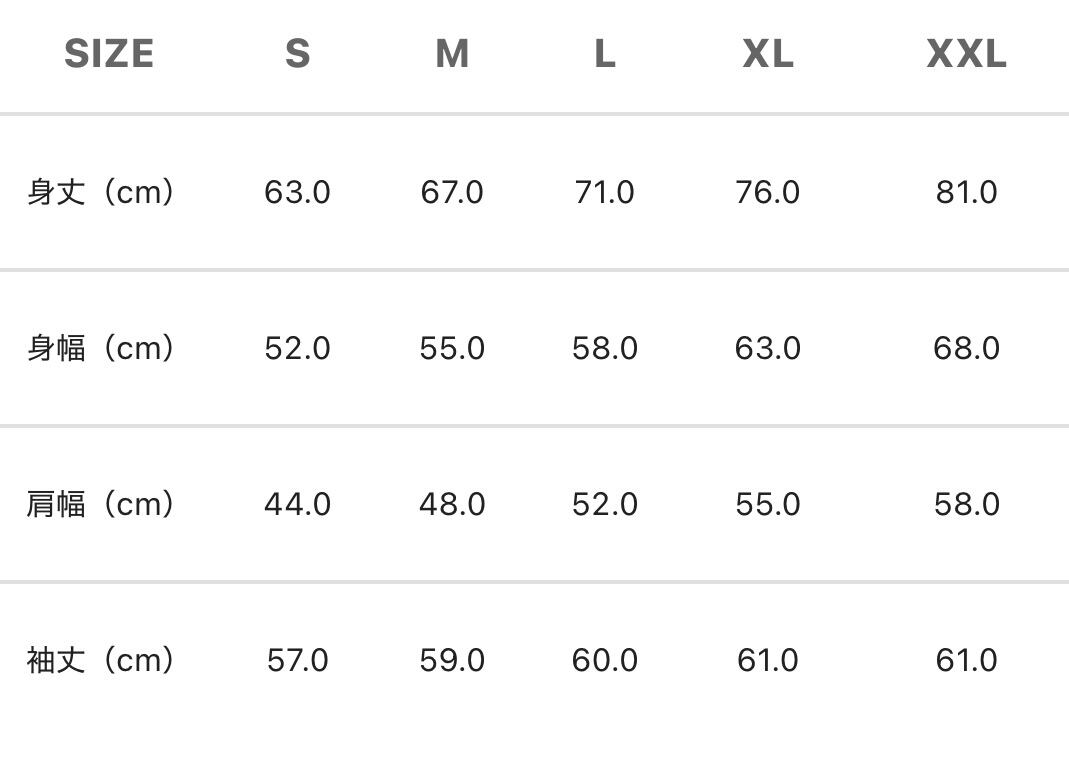Click the SIZE column header

point(109,54)
